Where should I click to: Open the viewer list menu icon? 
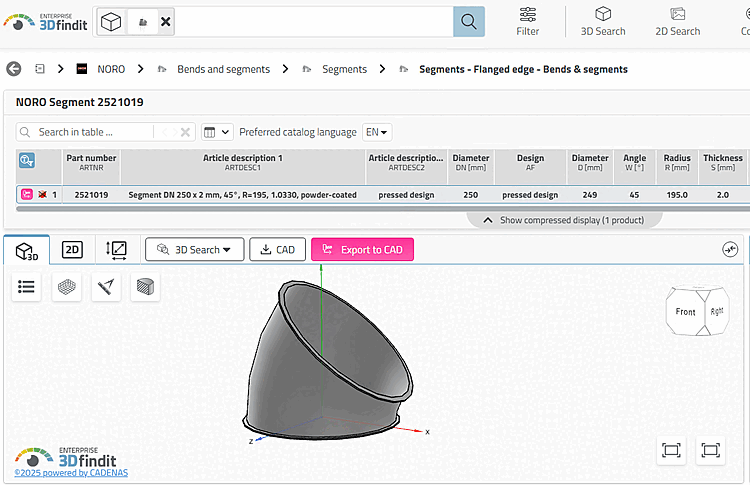(26, 287)
